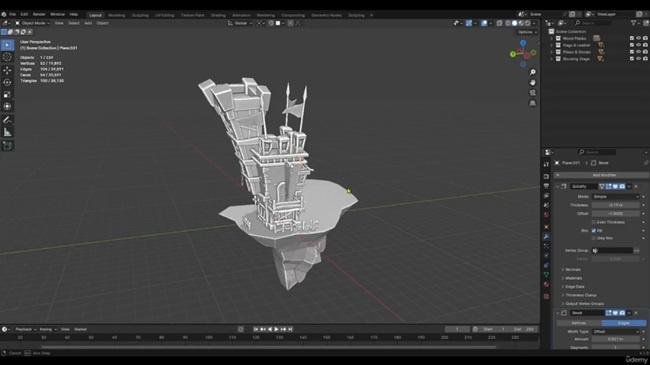
Task: Select the Cursor tool
Action: [7, 57]
